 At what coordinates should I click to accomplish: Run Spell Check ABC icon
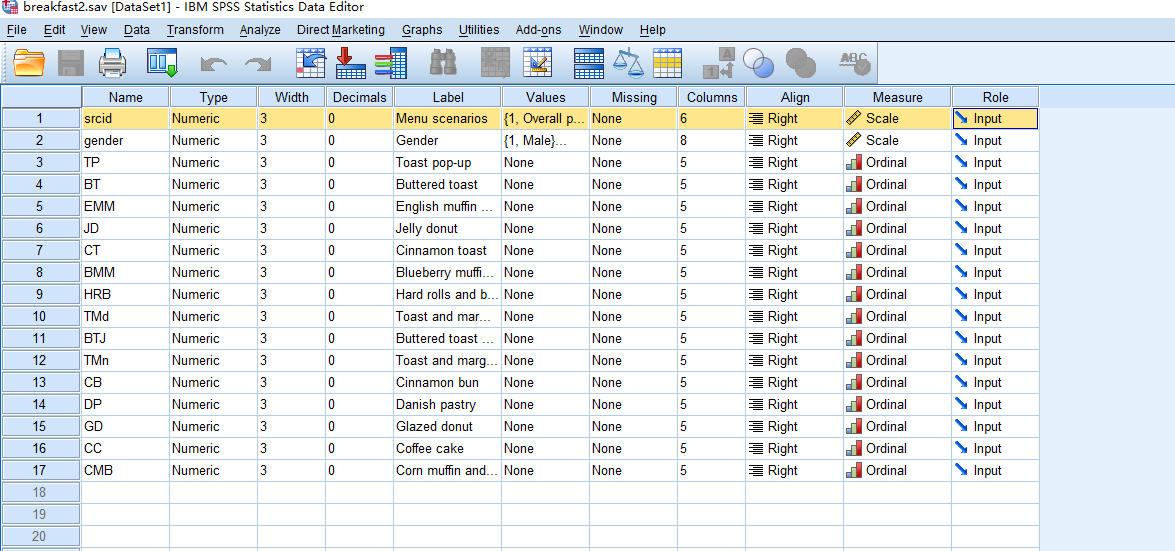click(855, 63)
